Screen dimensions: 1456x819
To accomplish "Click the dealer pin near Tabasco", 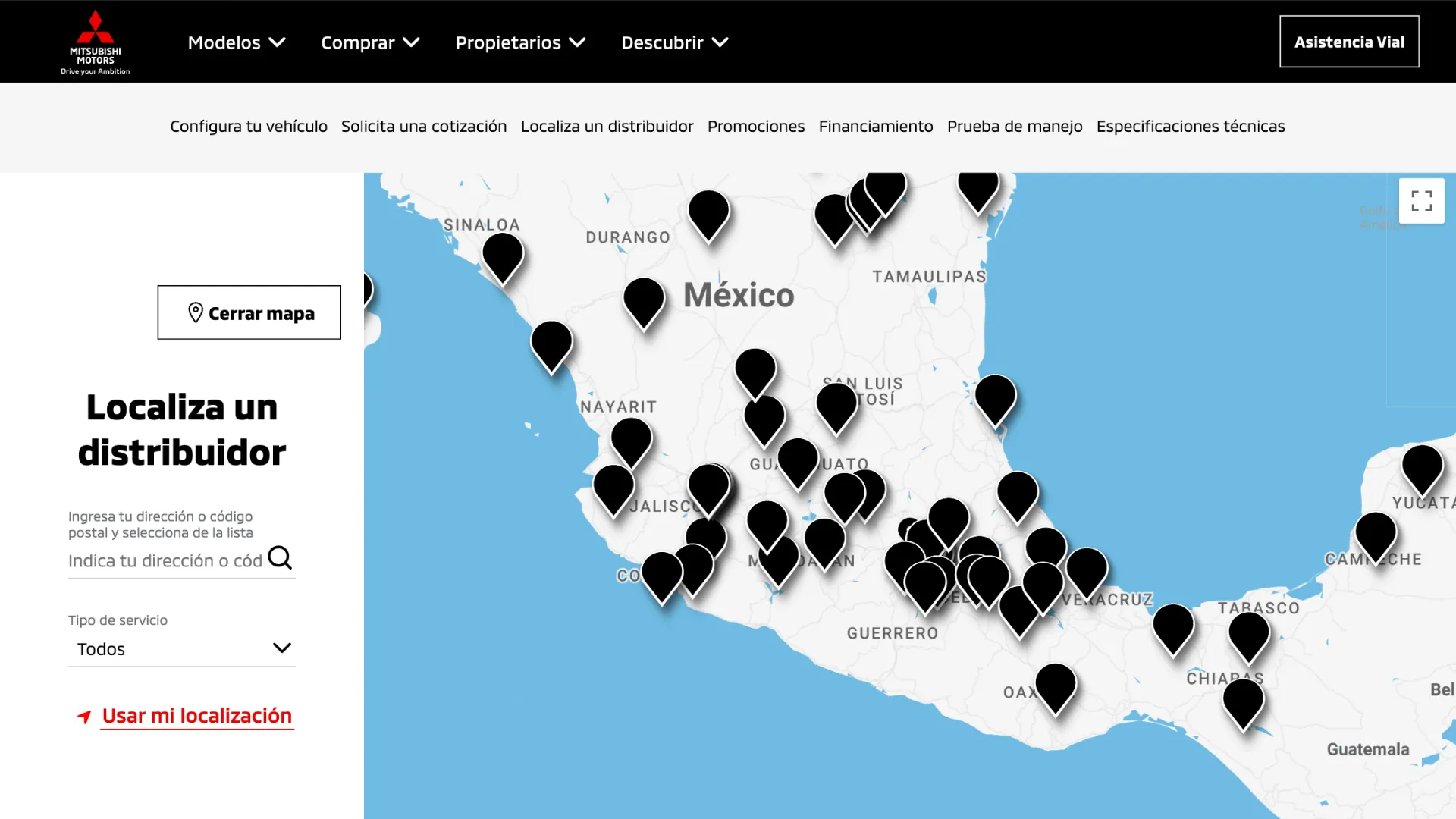I will tap(1248, 633).
